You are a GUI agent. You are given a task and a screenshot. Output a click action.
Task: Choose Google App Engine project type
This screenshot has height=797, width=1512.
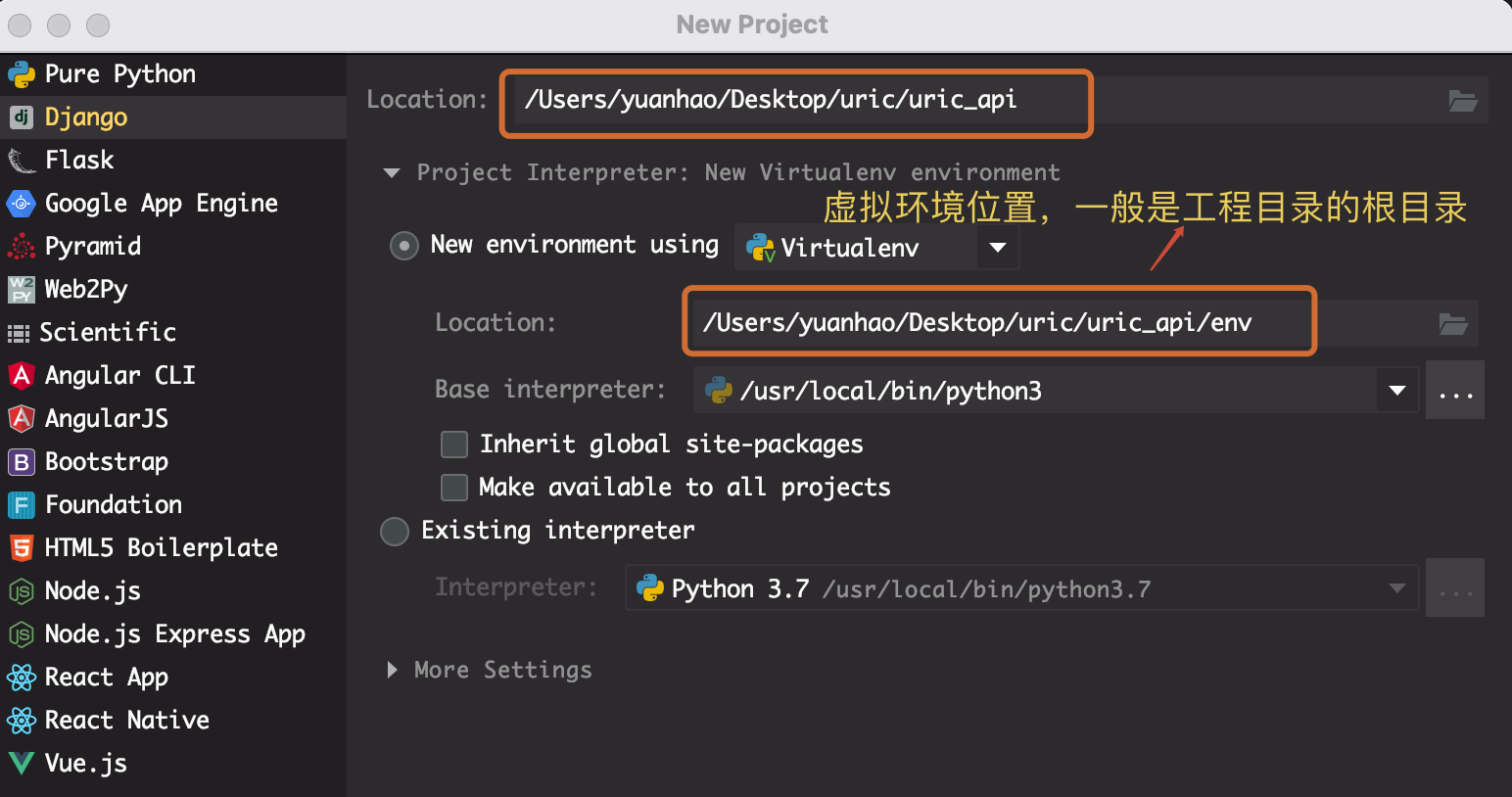click(173, 204)
